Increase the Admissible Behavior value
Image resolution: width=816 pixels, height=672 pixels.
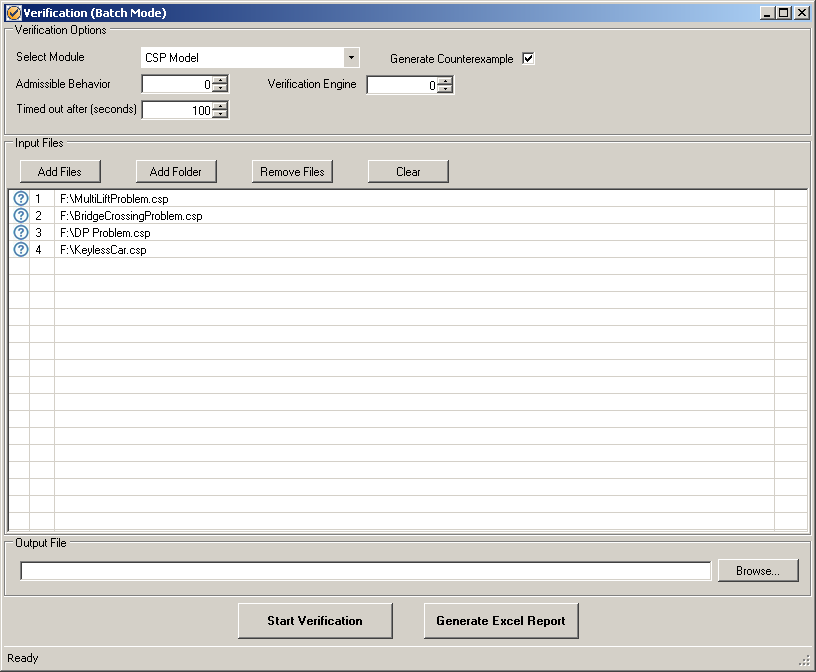220,81
